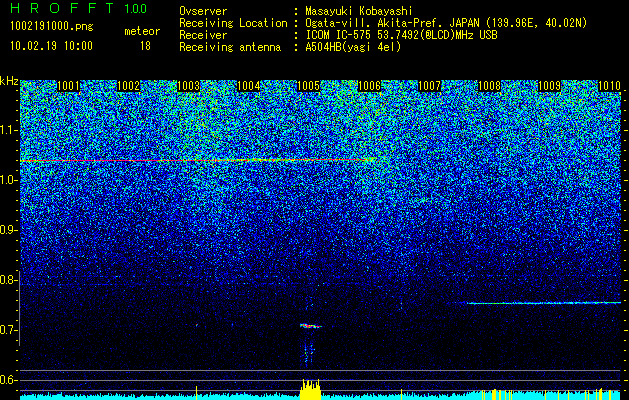This screenshot has width=629, height=400.
Task: Select the observer name Masayuki Kobayashi
Action: [x=358, y=11]
